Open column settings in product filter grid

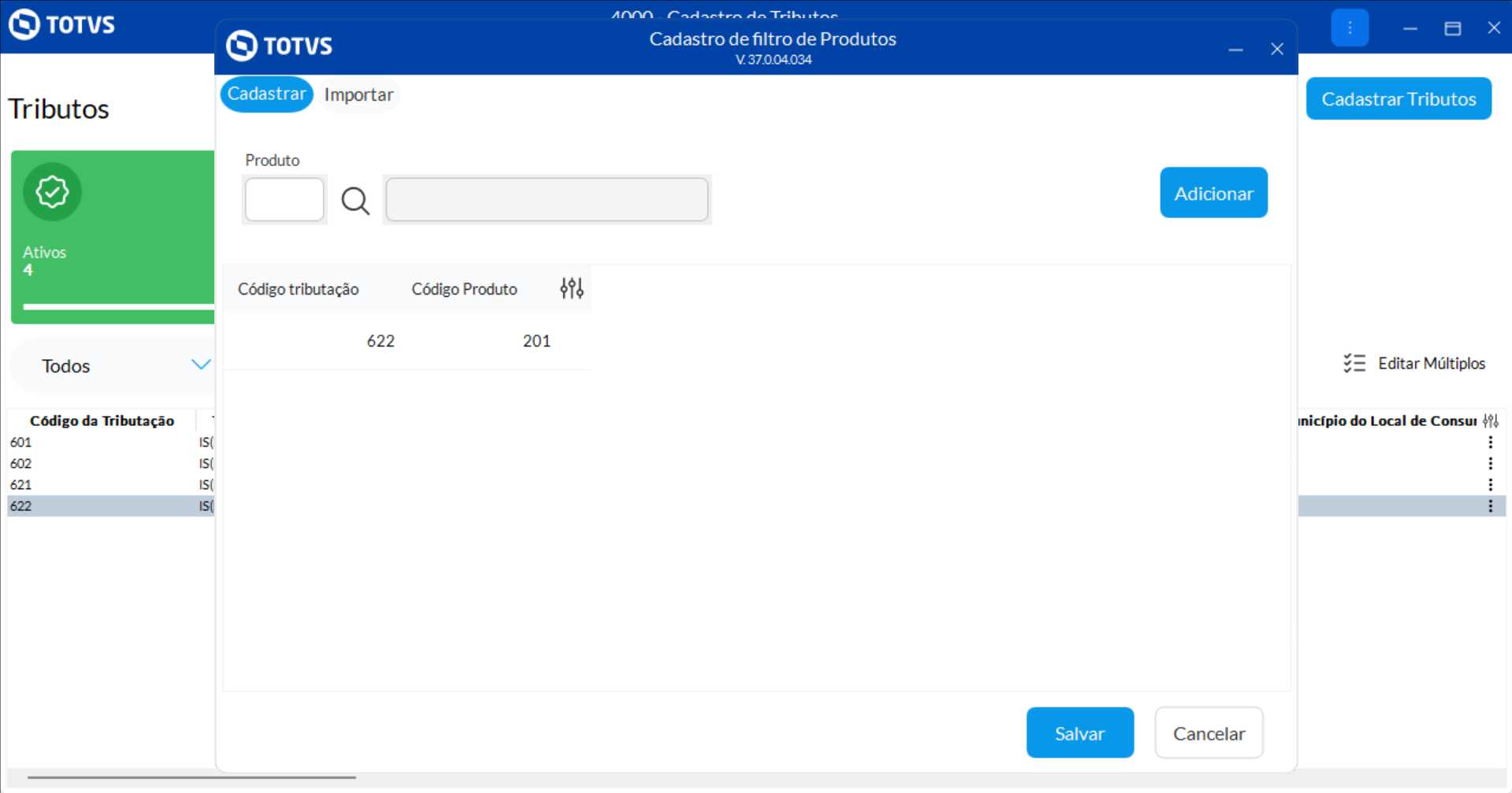tap(571, 288)
